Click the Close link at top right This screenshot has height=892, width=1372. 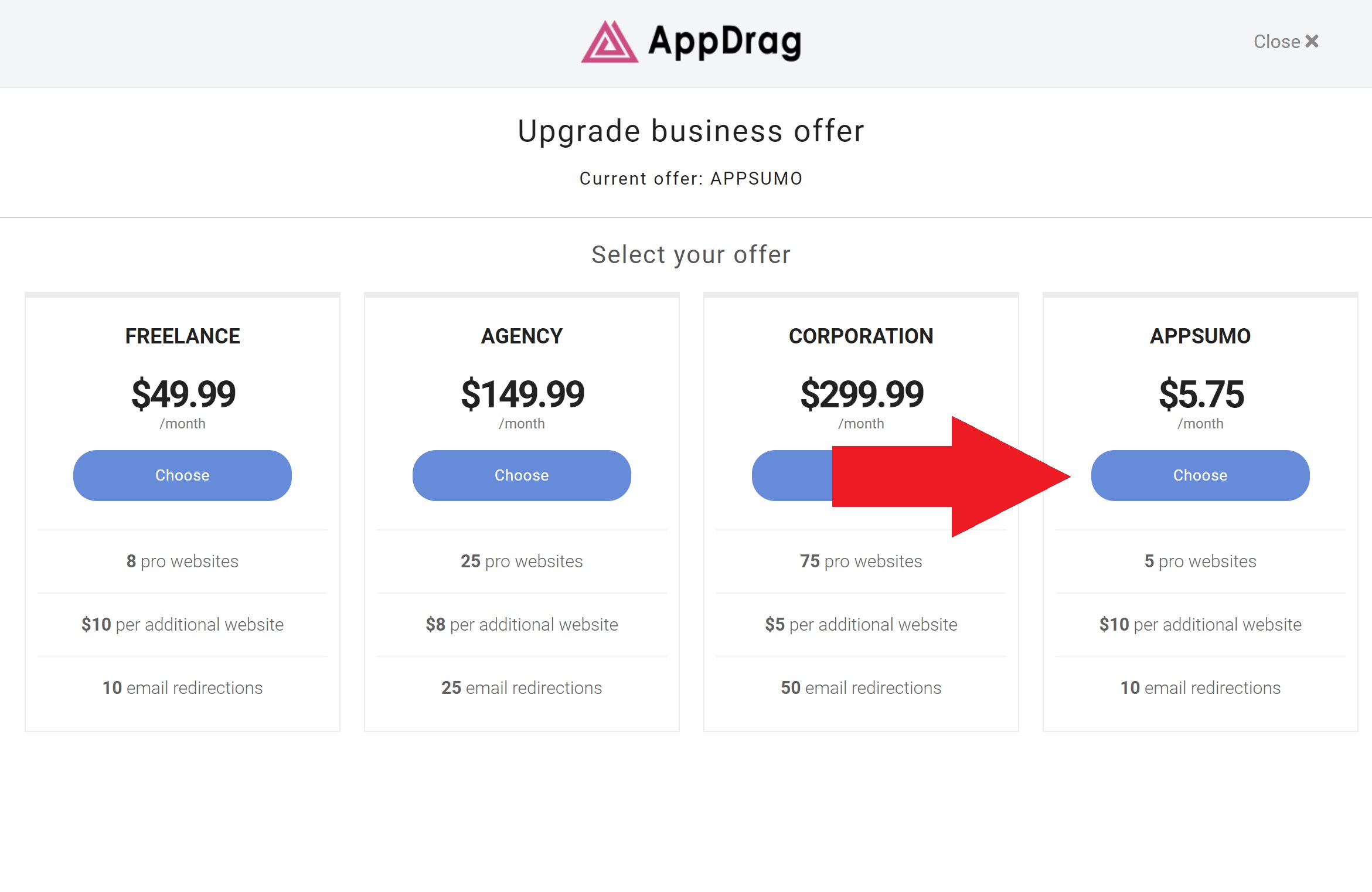tap(1286, 42)
